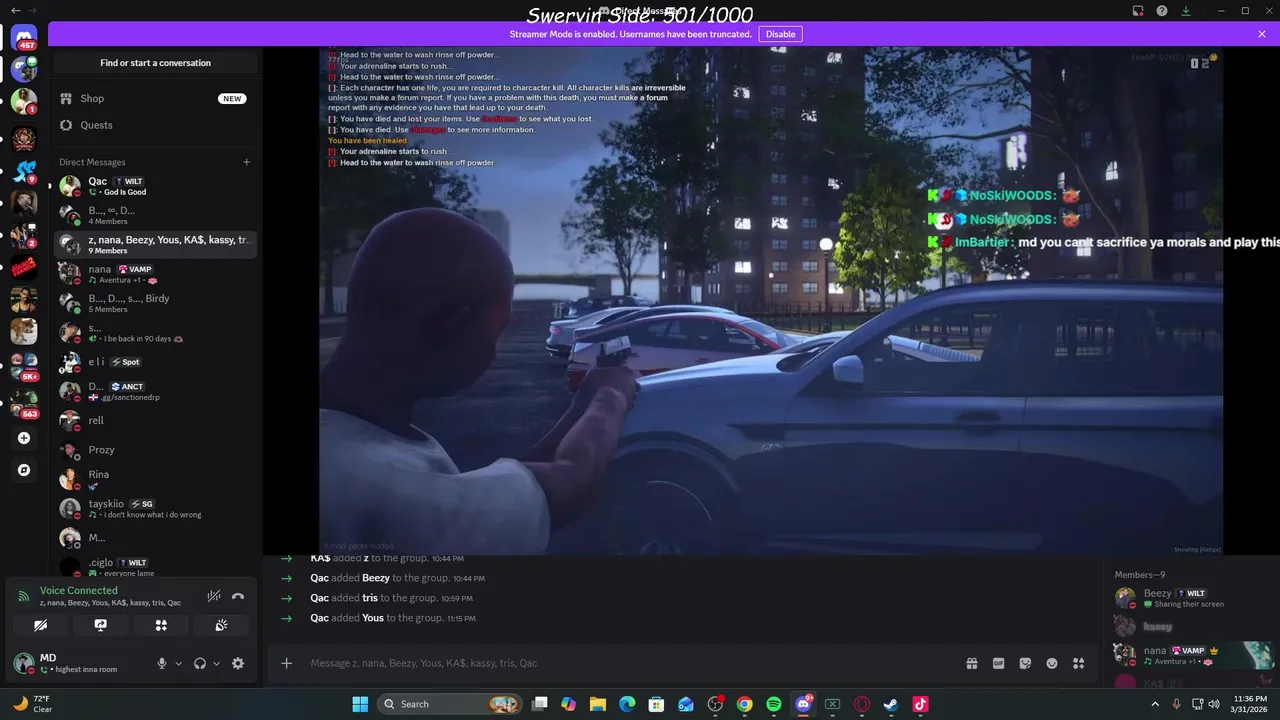Mute microphone in user panel
Screen dimensions: 1280x720
162,663
